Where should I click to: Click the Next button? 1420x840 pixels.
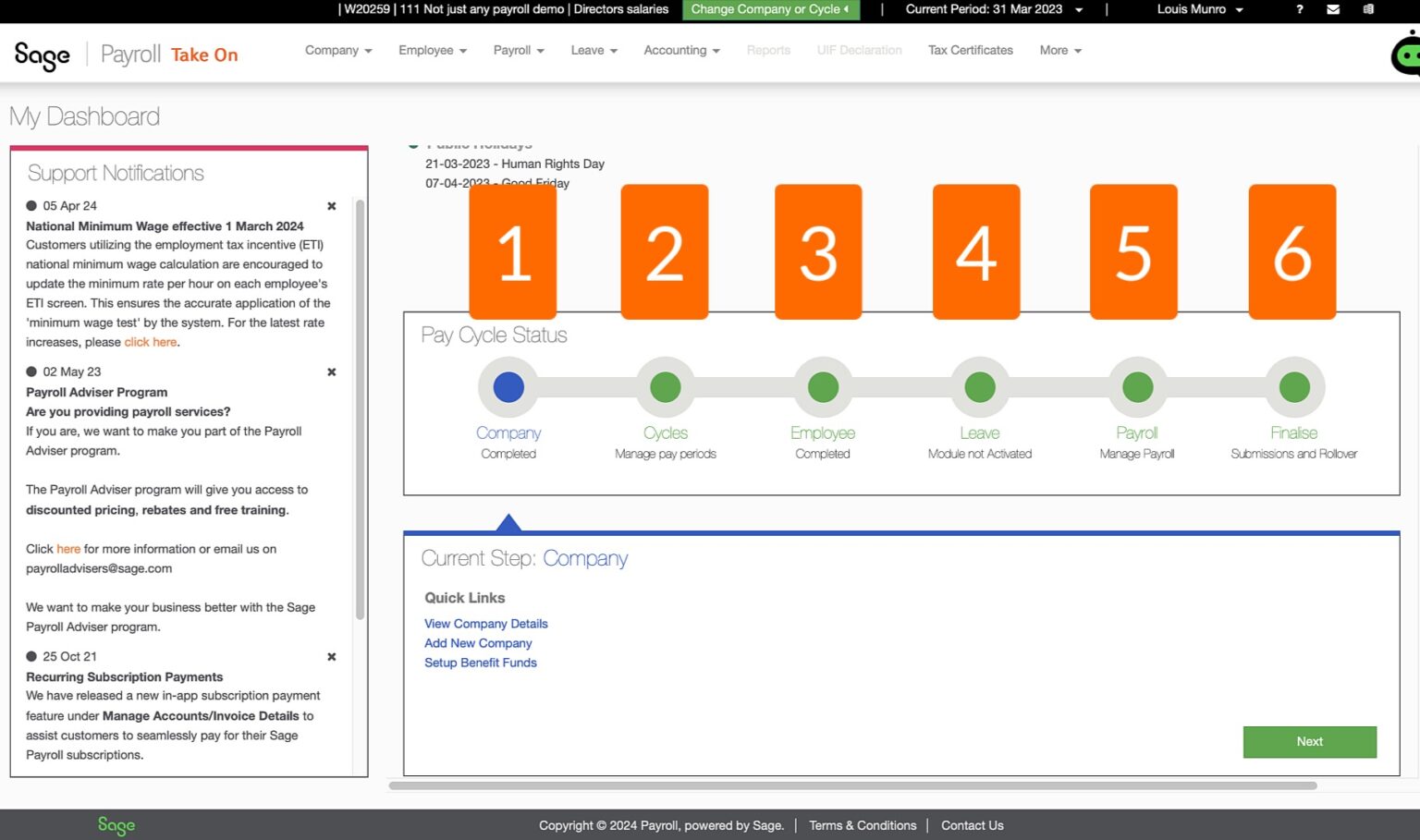1309,742
